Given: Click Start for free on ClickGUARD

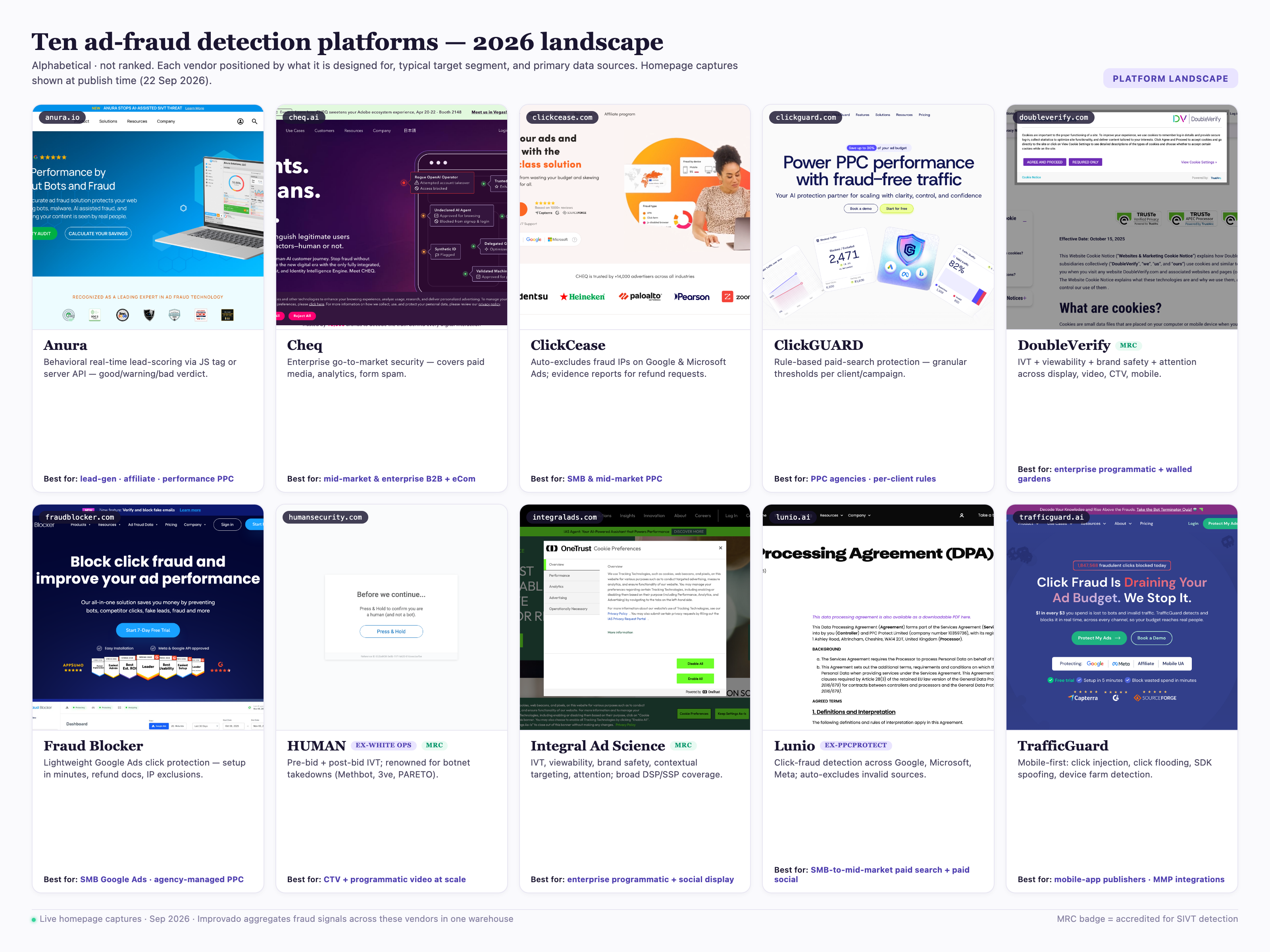Looking at the screenshot, I should pos(896,208).
